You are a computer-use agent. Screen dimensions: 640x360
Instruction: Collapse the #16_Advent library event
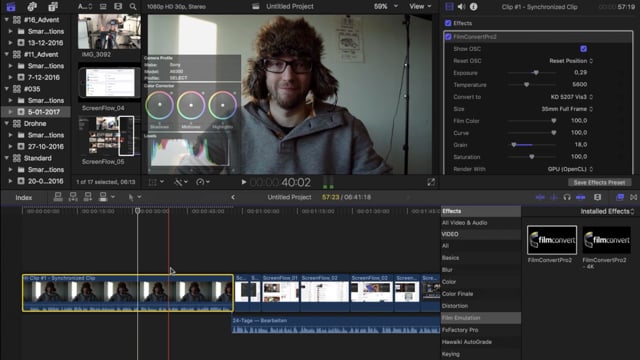(7, 20)
